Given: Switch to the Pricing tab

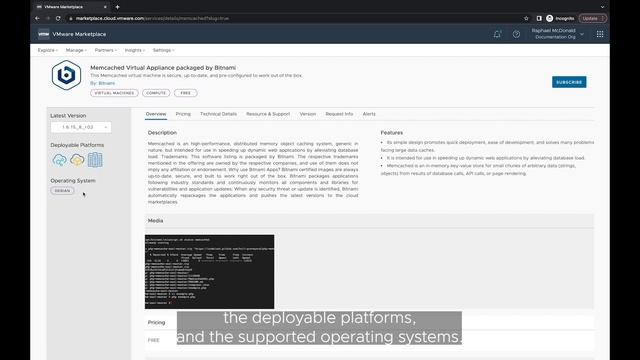Looking at the screenshot, I should coord(183,114).
